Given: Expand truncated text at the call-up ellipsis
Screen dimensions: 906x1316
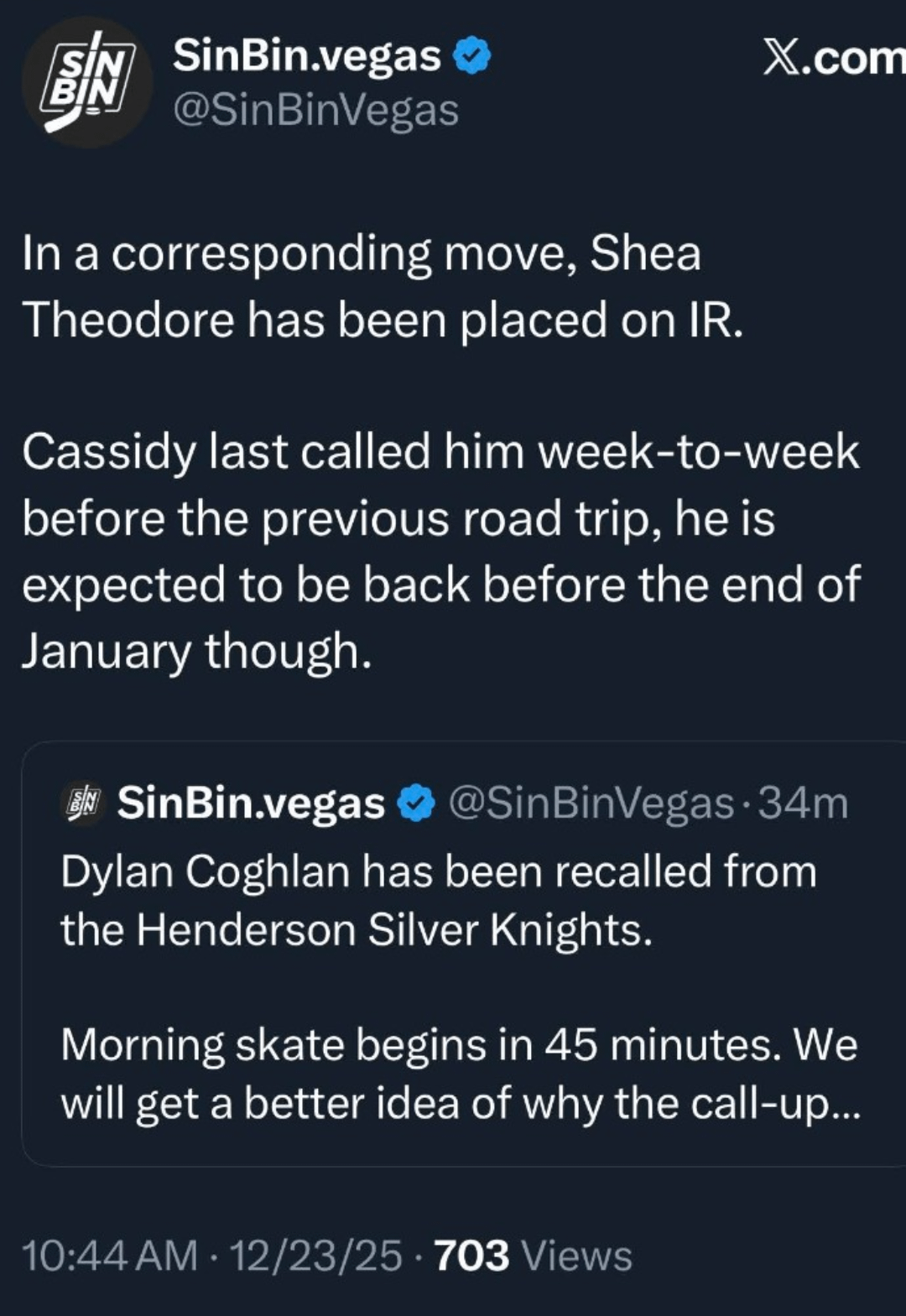Looking at the screenshot, I should (x=841, y=1105).
